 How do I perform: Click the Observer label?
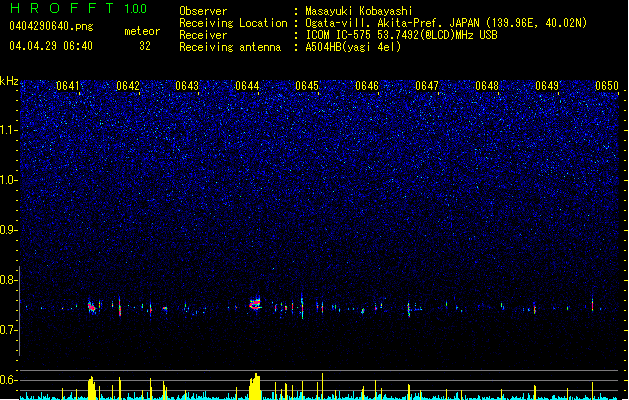click(203, 11)
